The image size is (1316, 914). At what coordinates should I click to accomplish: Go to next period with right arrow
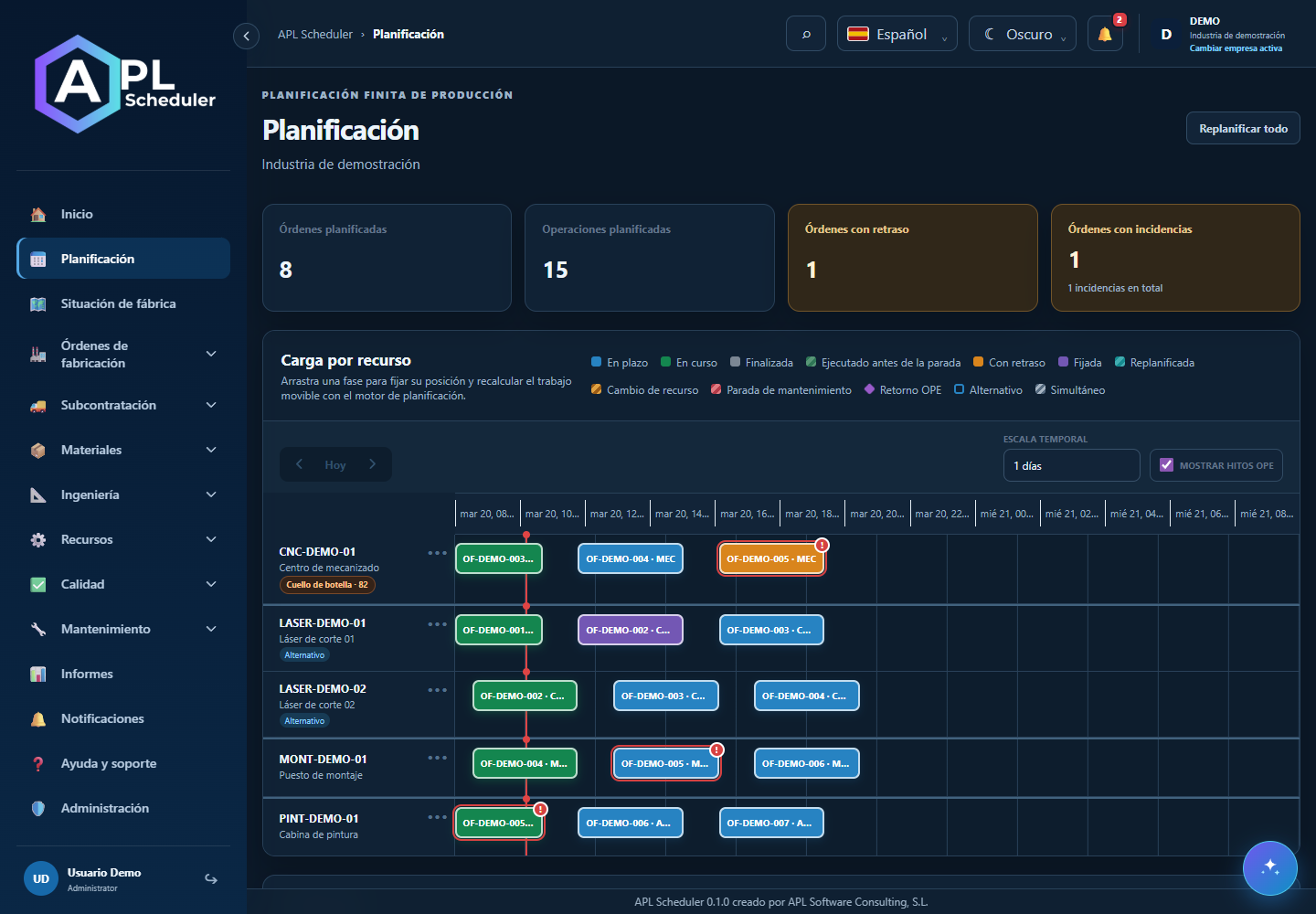click(x=372, y=464)
